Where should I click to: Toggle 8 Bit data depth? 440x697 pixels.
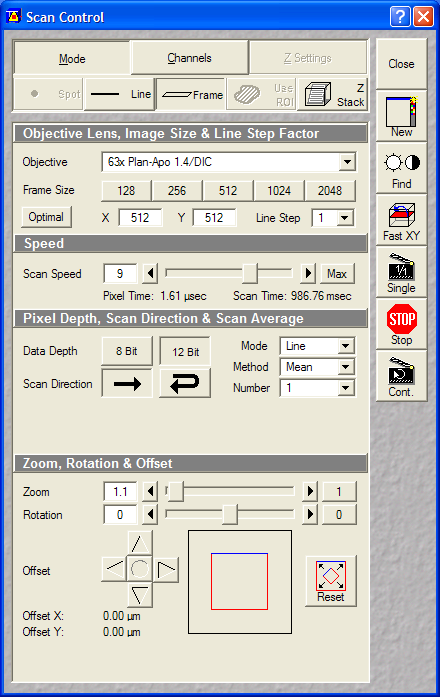click(127, 351)
